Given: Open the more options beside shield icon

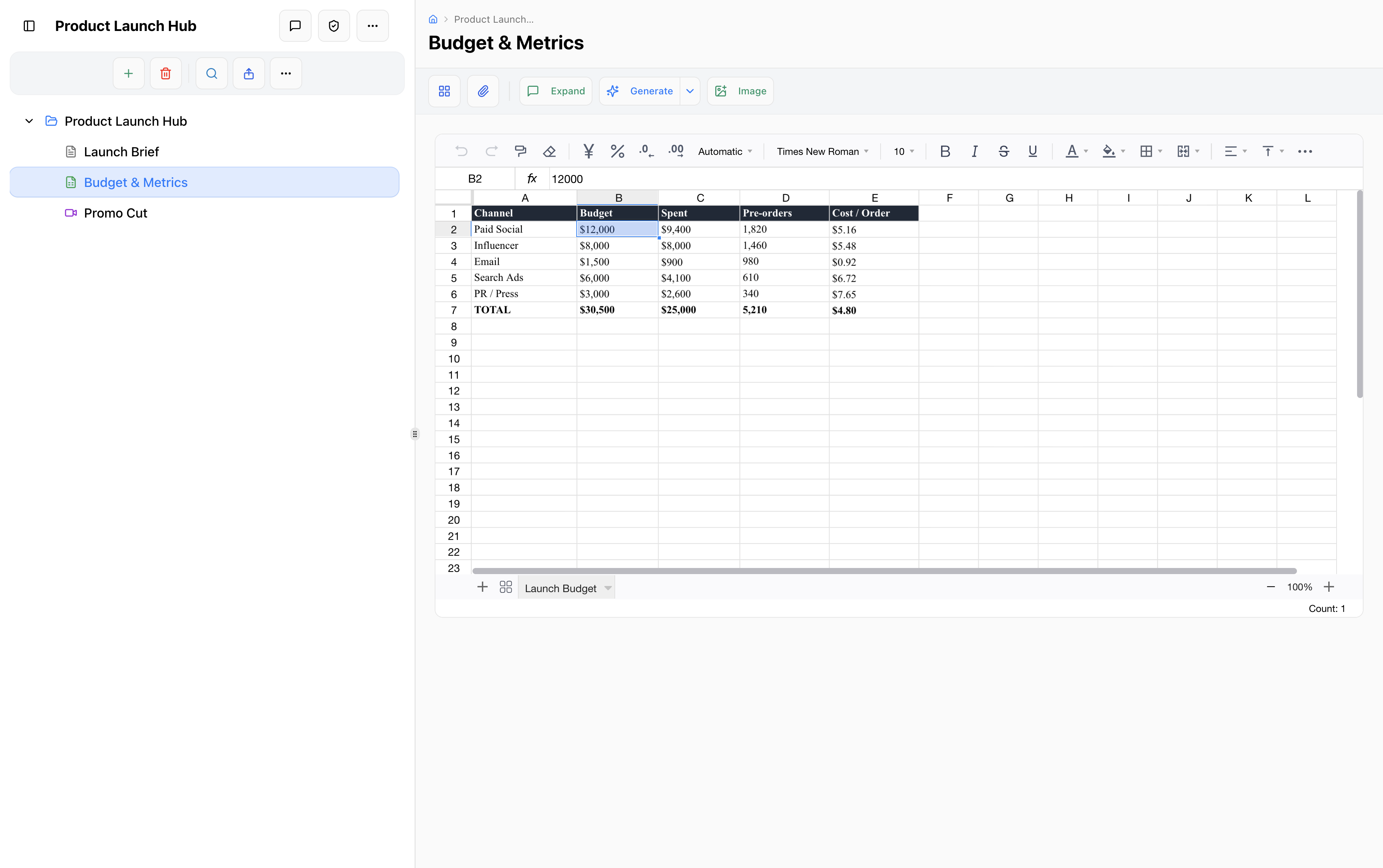Looking at the screenshot, I should [373, 26].
